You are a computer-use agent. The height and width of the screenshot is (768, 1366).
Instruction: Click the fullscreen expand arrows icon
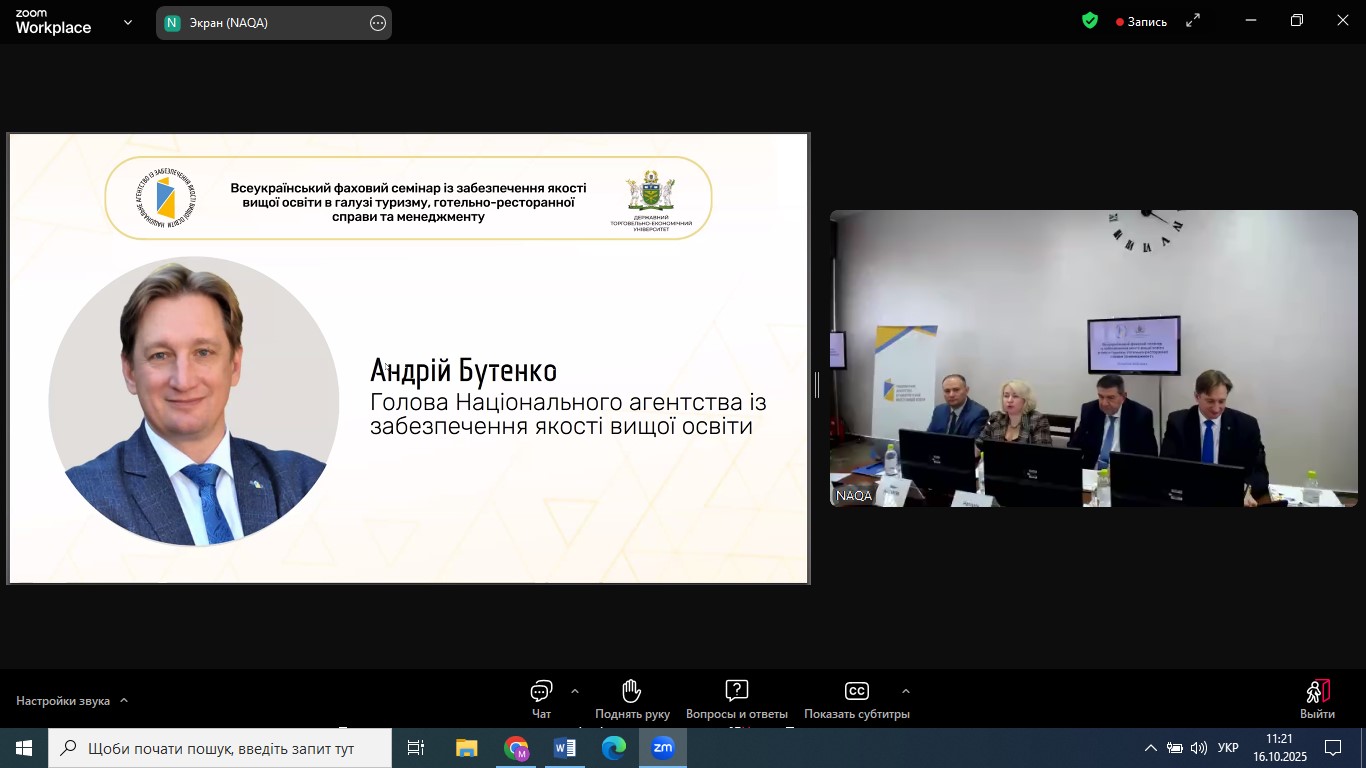point(1193,21)
